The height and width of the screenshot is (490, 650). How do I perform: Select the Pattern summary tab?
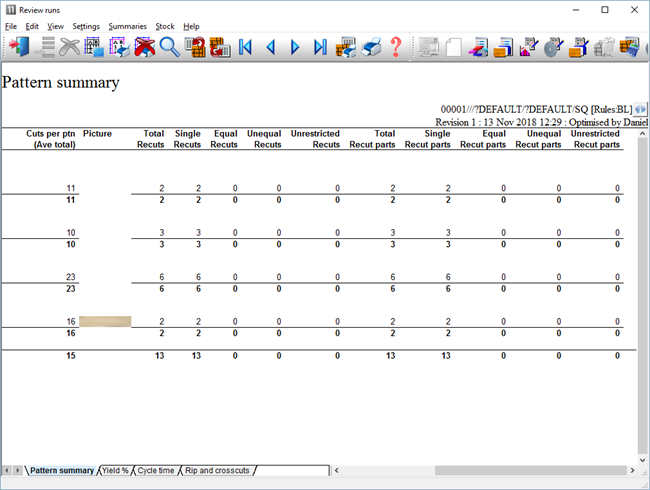[x=62, y=470]
